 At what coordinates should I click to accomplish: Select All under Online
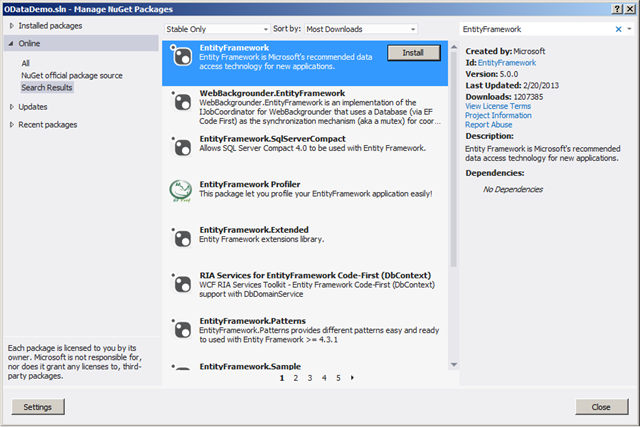[x=25, y=63]
